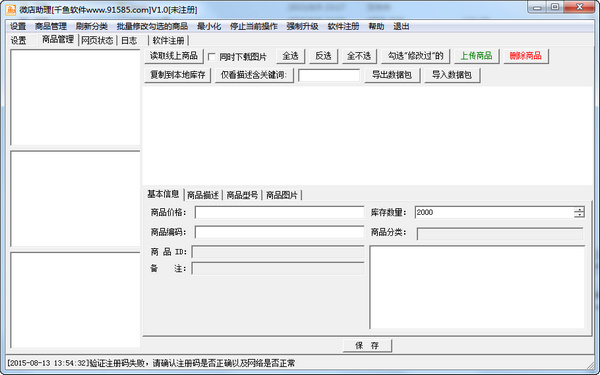600x375 pixels.
Task: Open 批量修改勾选的商品 menu
Action: (152, 26)
